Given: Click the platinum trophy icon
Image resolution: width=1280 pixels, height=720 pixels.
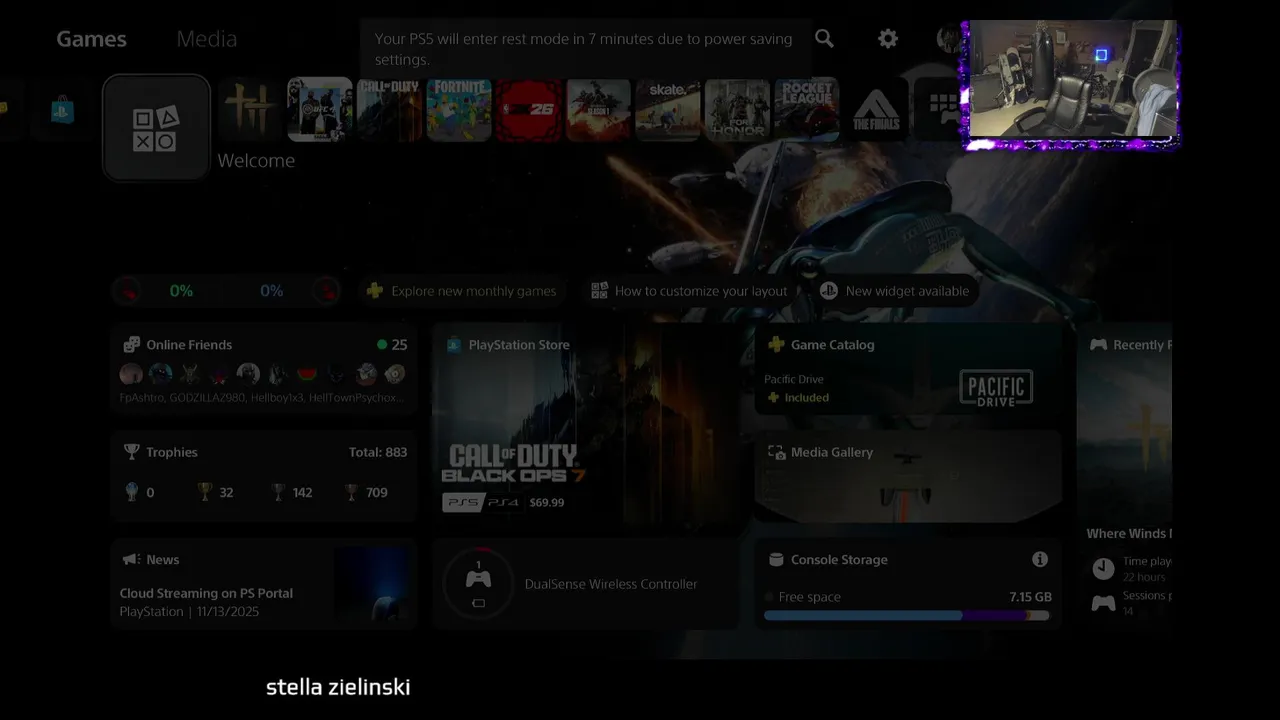Looking at the screenshot, I should 131,492.
